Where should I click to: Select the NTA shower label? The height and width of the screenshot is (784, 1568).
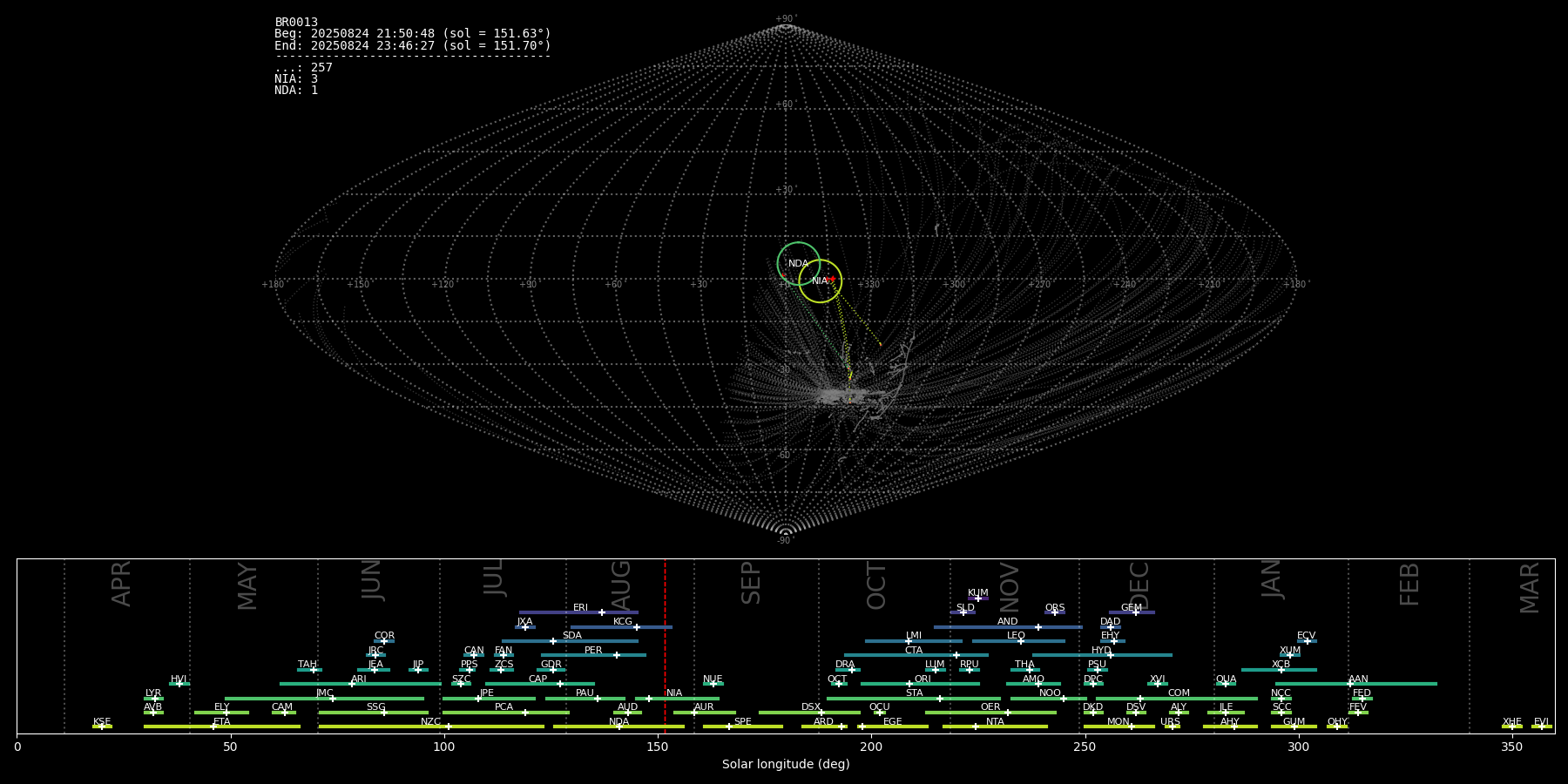pyautogui.click(x=995, y=722)
